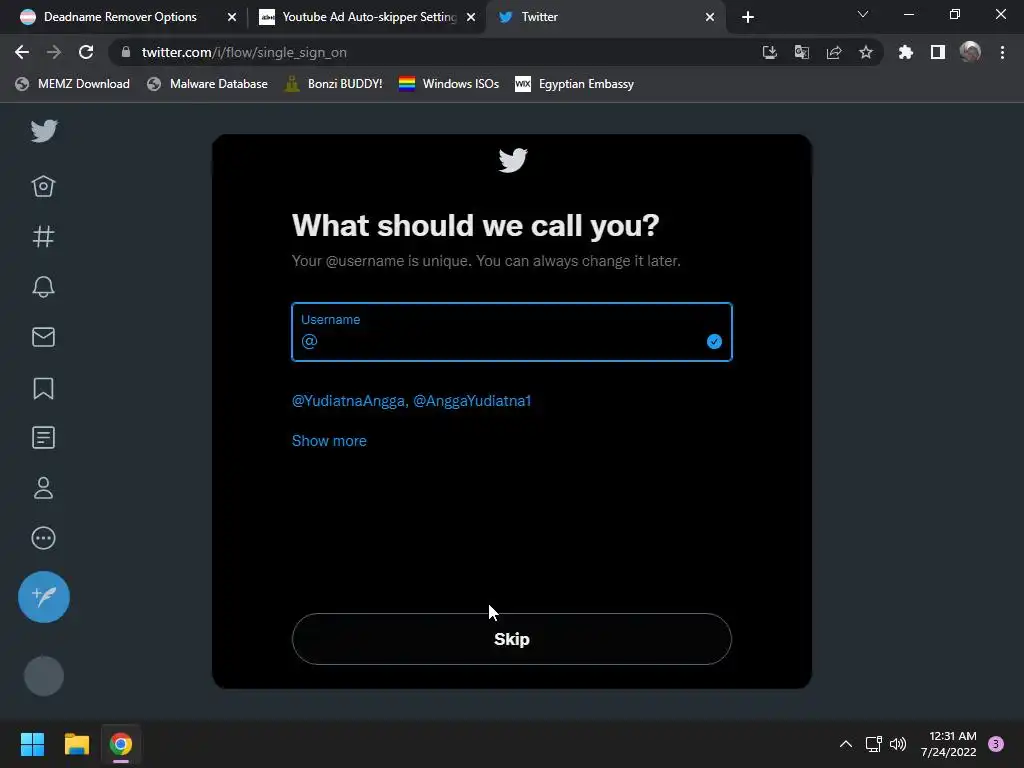The width and height of the screenshot is (1024, 768).
Task: Open Messages envelope icon
Action: (x=44, y=337)
